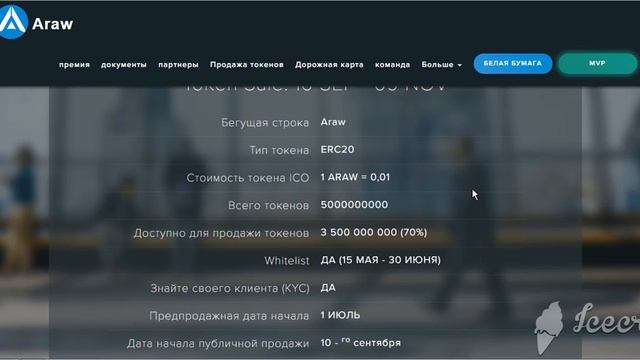Expand the Больше dropdown menu
The image size is (640, 360).
point(441,64)
